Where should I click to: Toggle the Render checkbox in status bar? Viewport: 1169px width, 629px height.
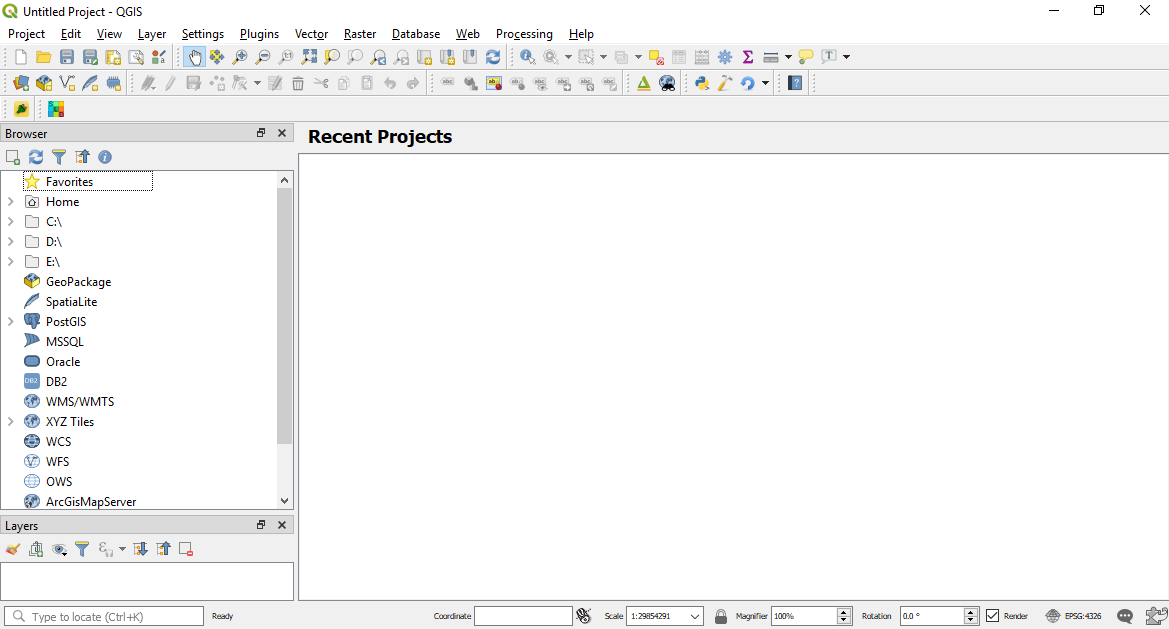pyautogui.click(x=993, y=616)
